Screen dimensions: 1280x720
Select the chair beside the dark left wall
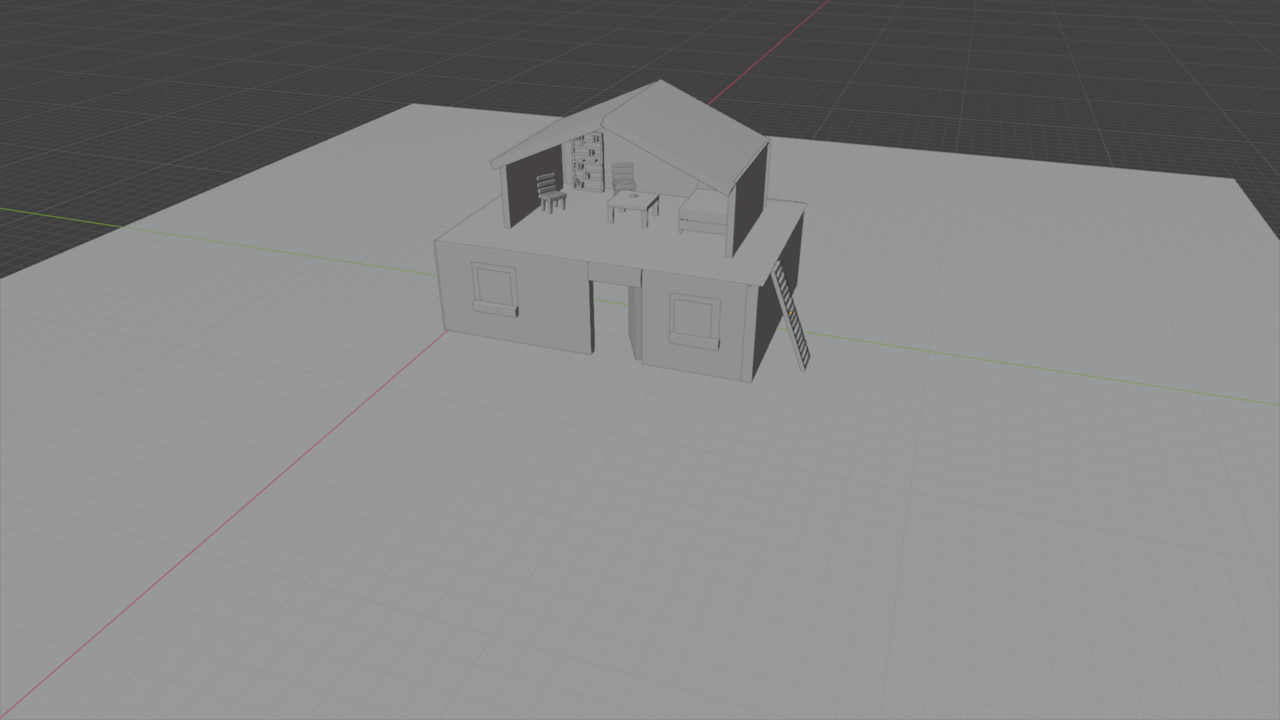(551, 193)
